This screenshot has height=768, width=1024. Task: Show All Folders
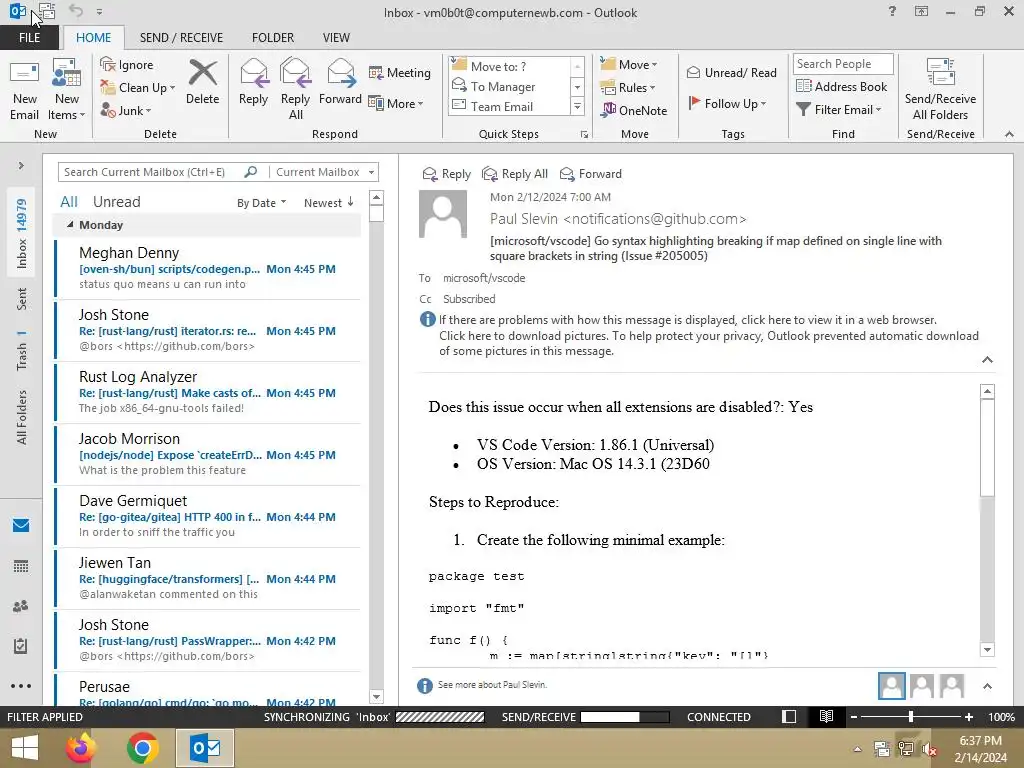[22, 417]
